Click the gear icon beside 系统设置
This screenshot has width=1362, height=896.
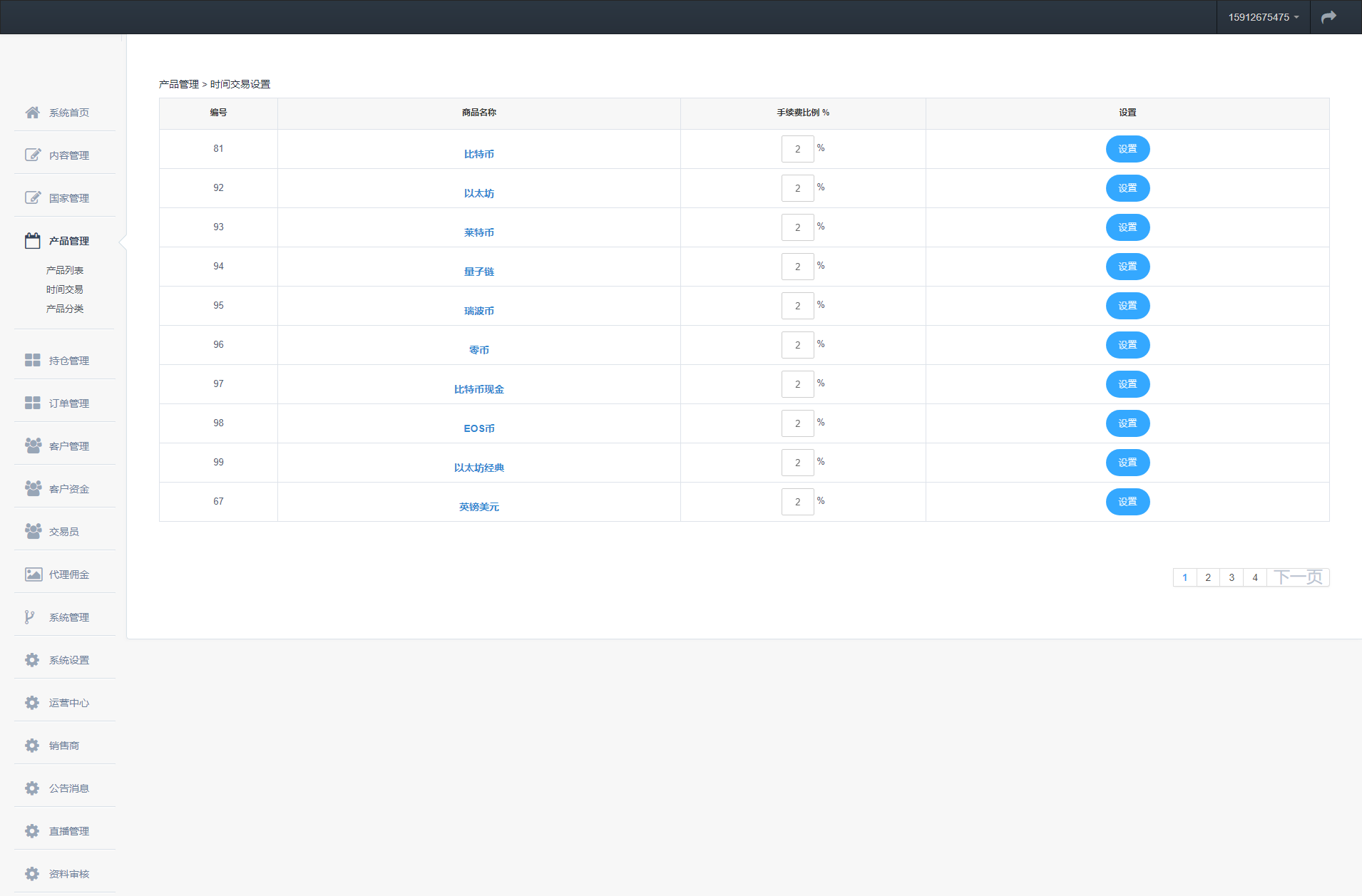[x=32, y=660]
